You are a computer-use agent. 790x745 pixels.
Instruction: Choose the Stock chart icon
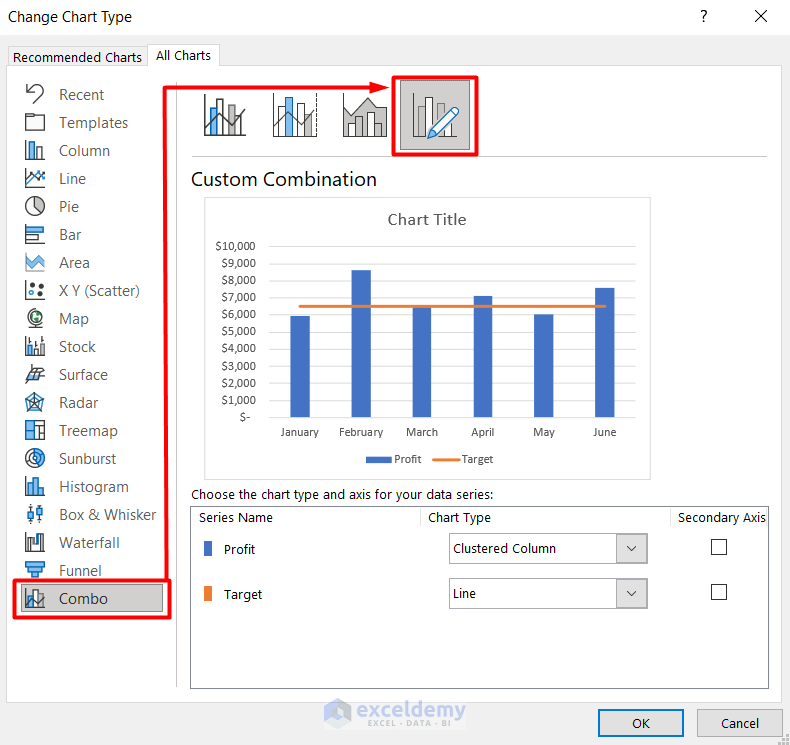tap(35, 347)
